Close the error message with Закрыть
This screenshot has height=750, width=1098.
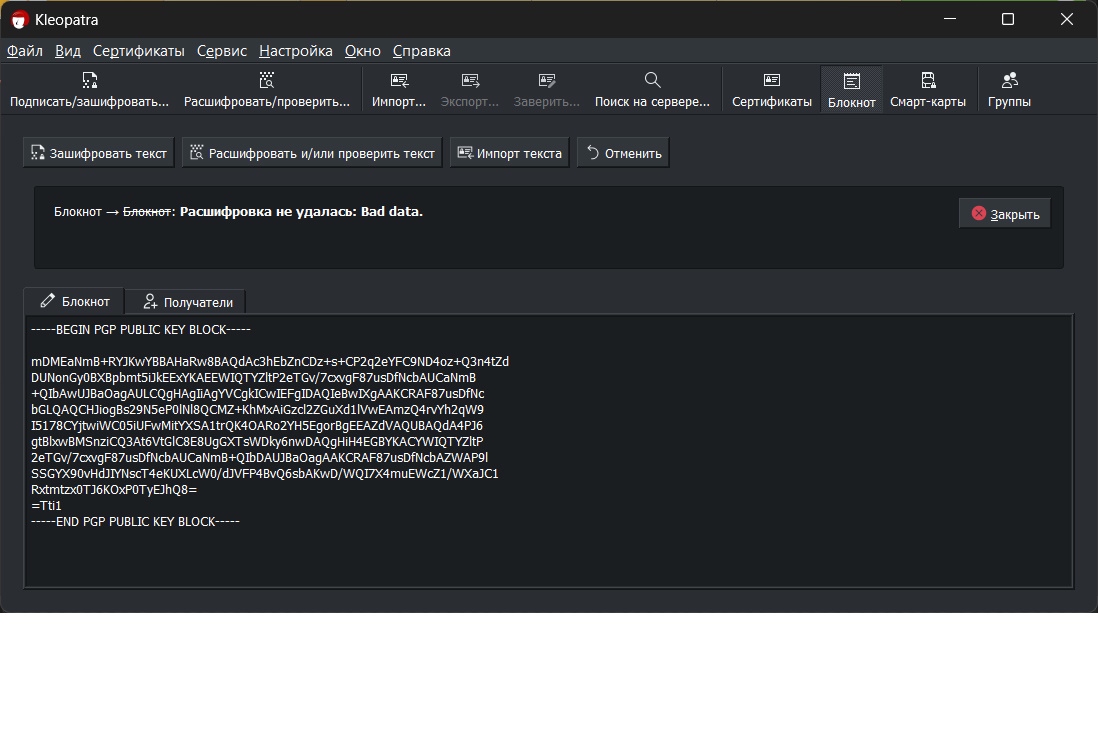point(1005,214)
